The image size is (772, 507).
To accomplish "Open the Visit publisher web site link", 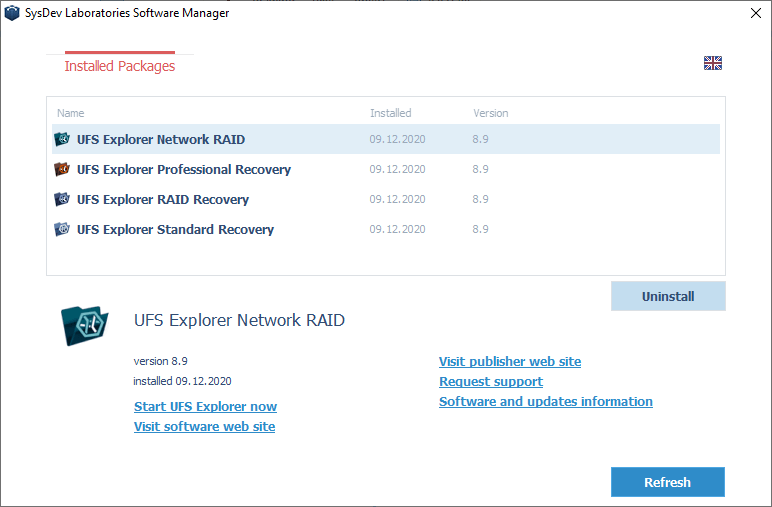I will click(x=509, y=362).
